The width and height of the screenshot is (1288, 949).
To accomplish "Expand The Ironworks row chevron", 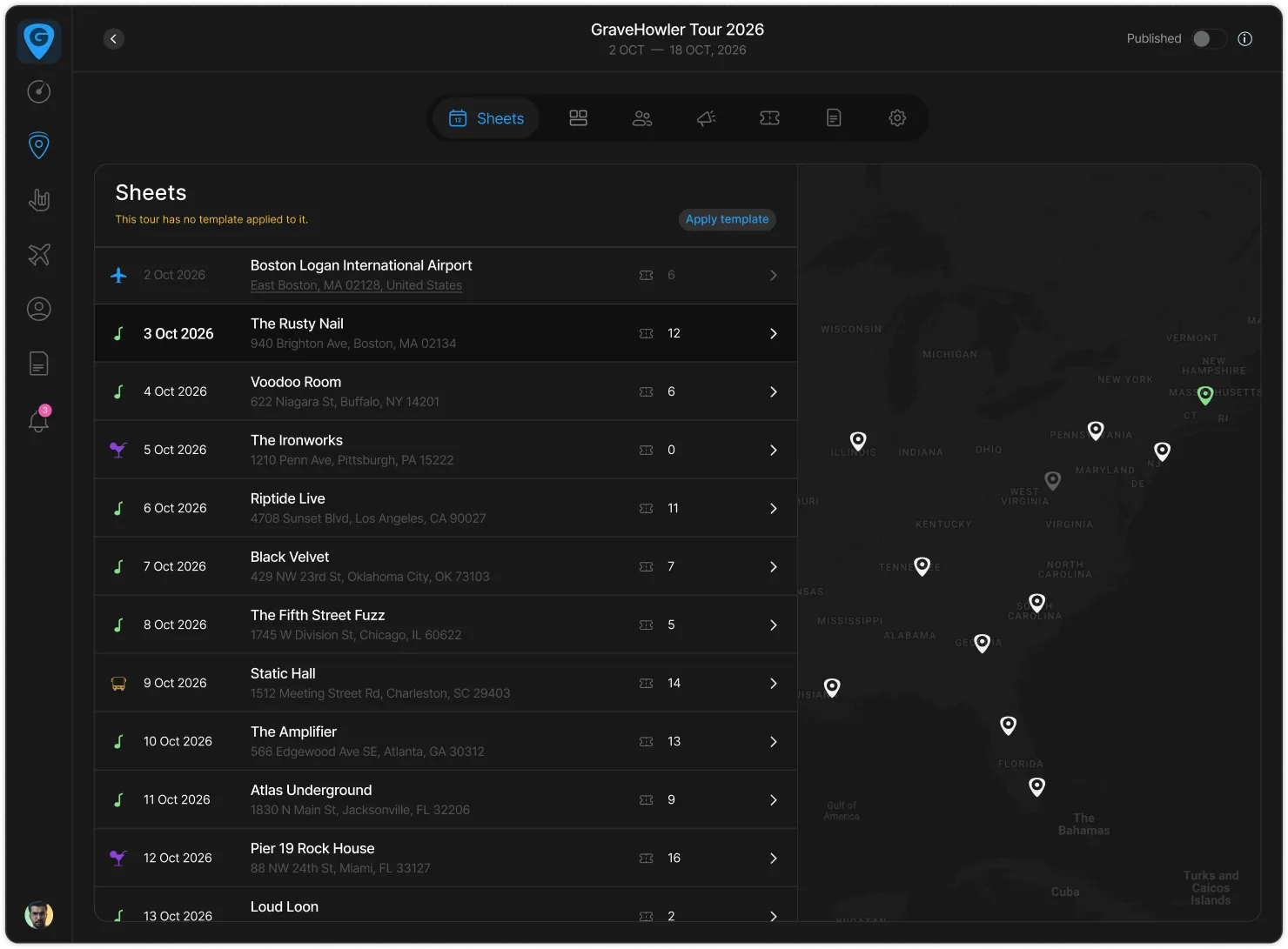I will 774,450.
